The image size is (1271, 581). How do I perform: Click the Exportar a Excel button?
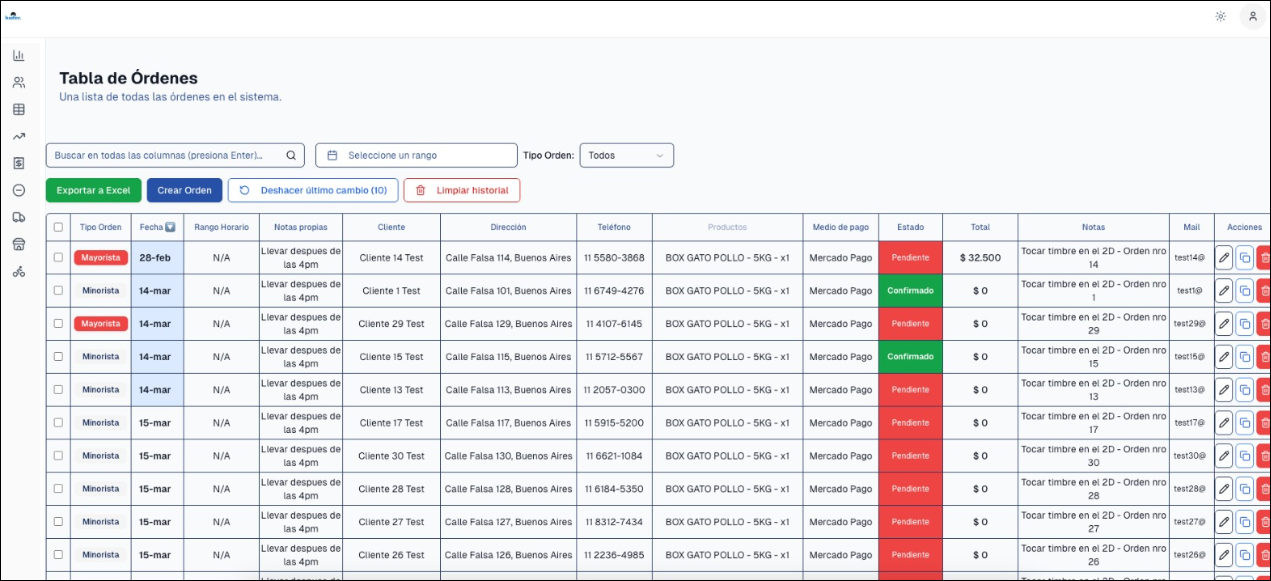tap(93, 190)
